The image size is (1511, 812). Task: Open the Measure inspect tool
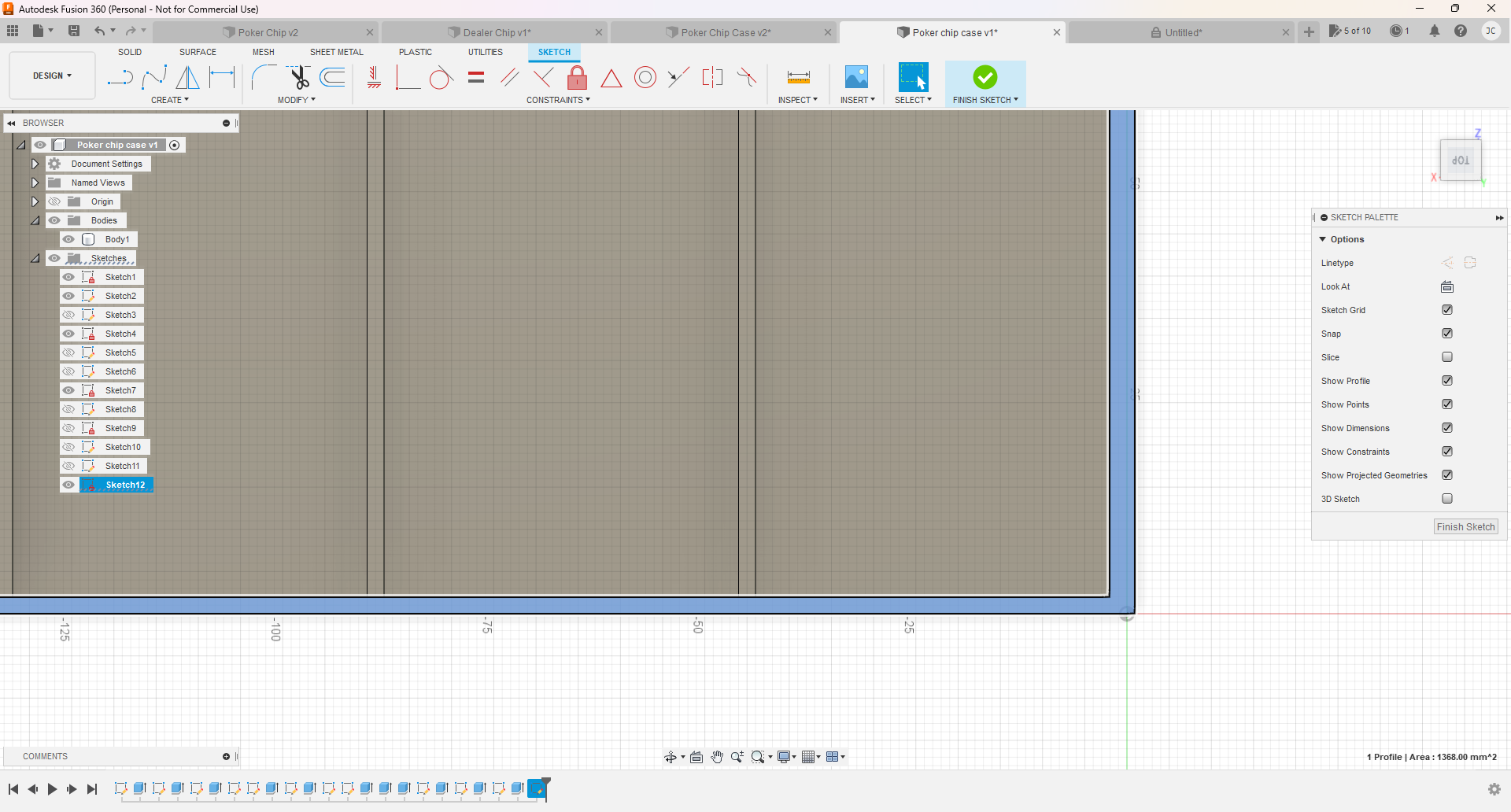798,77
